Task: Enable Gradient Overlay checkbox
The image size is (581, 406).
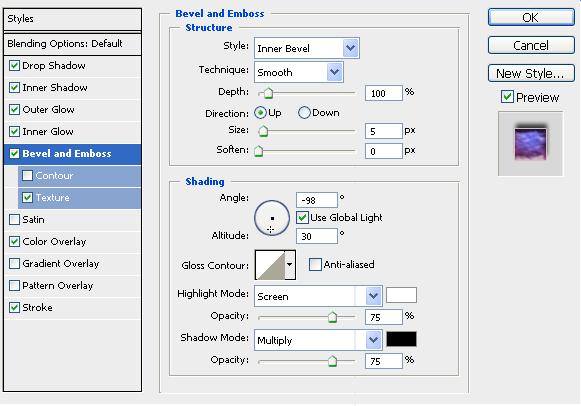Action: pyautogui.click(x=14, y=263)
